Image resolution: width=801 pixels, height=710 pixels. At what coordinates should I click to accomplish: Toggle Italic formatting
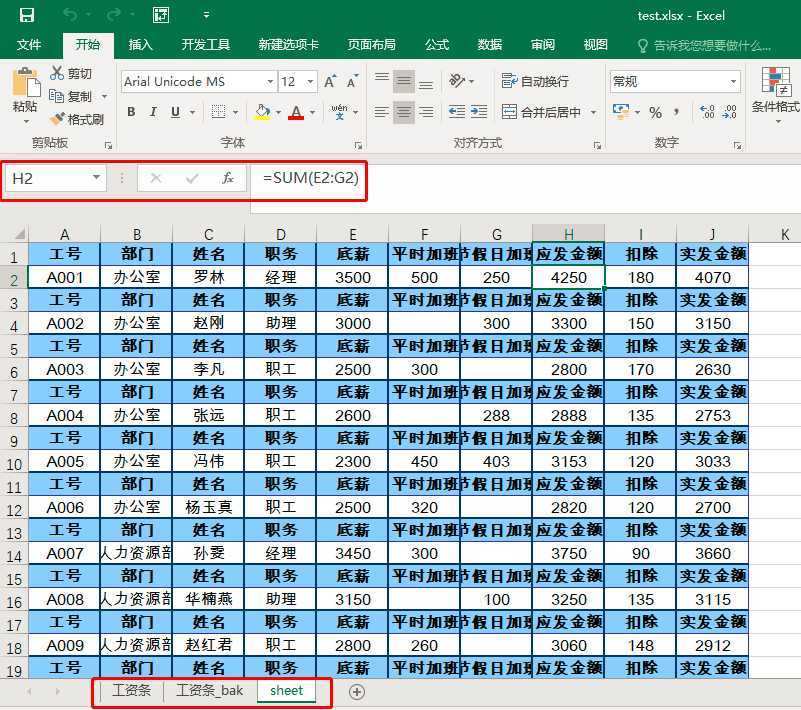point(155,112)
